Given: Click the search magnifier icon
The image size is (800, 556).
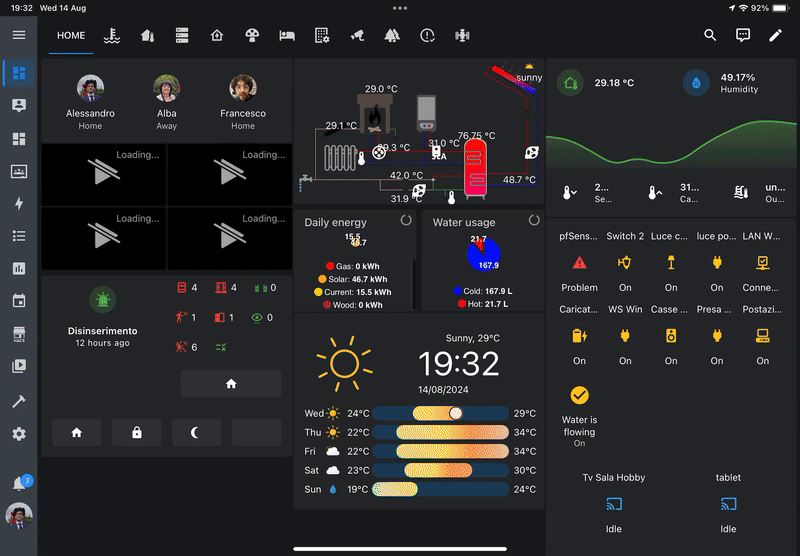Looking at the screenshot, I should click(710, 35).
